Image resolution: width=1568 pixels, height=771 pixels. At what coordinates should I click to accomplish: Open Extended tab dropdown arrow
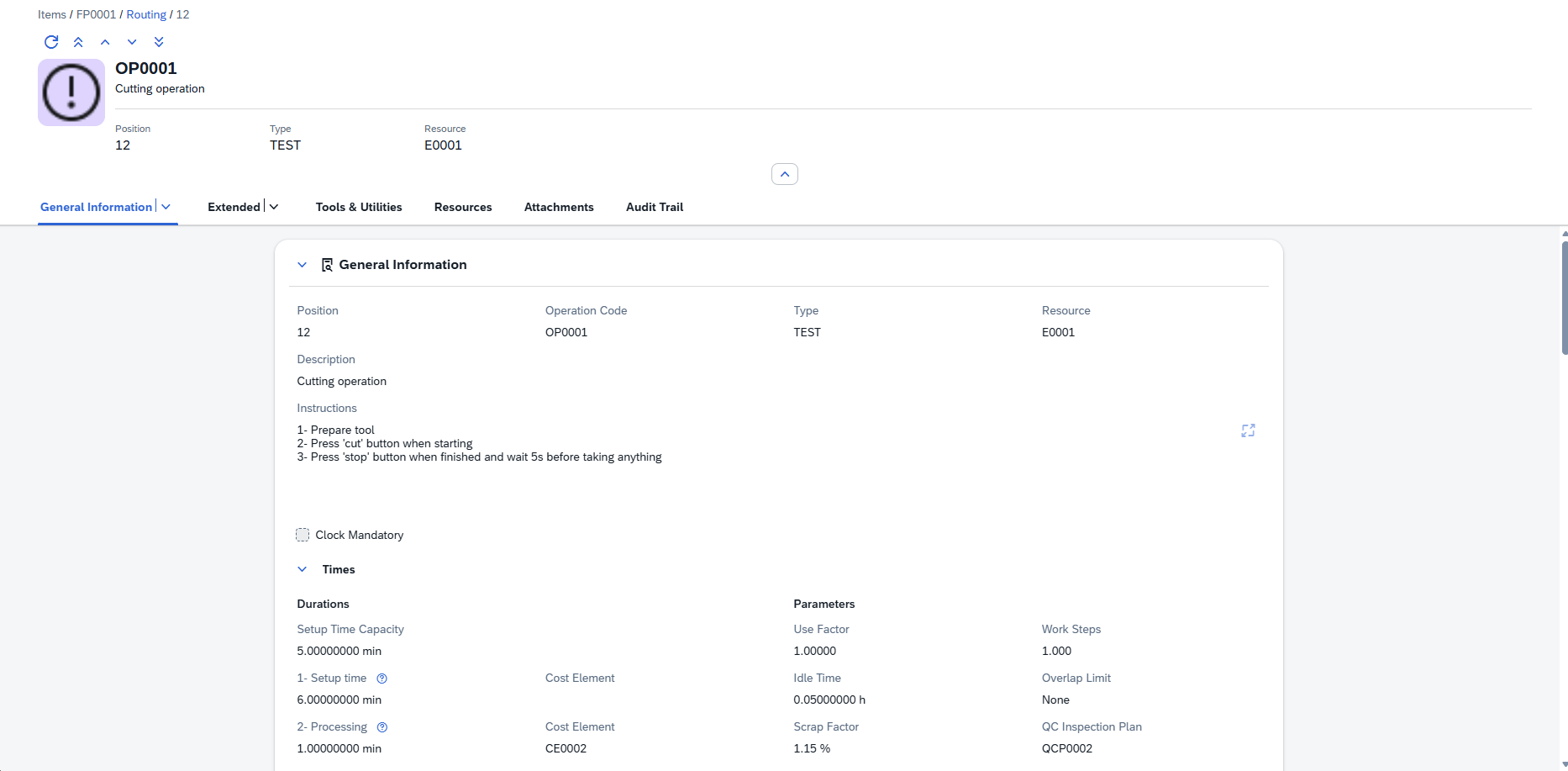click(x=274, y=207)
